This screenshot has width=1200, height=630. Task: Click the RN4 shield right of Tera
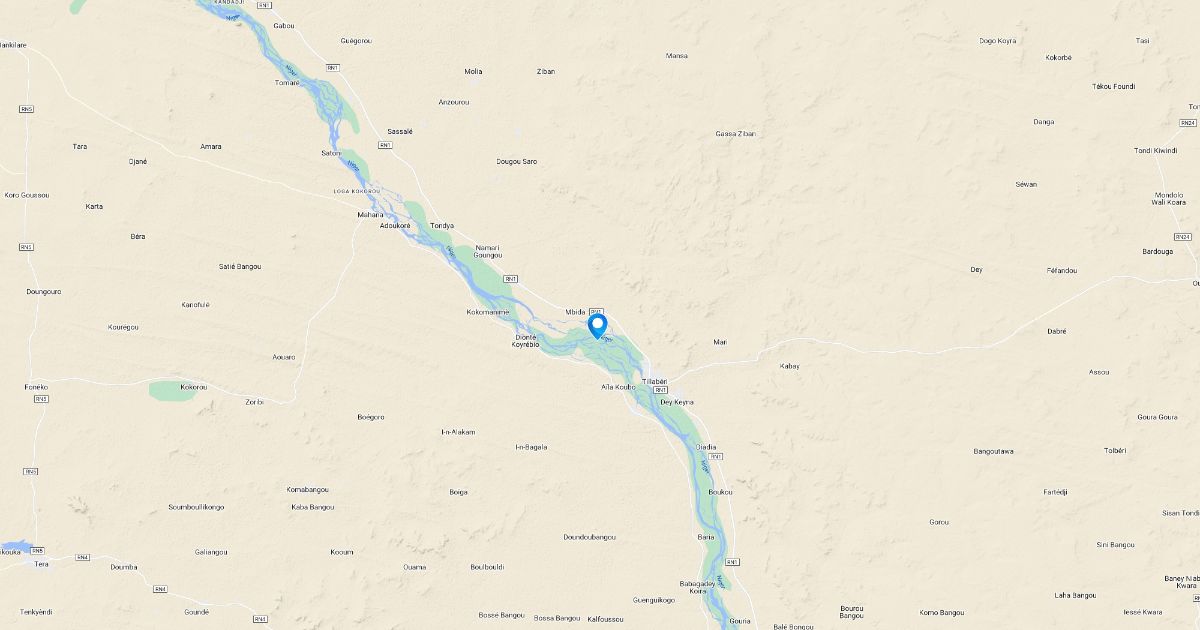(x=84, y=557)
